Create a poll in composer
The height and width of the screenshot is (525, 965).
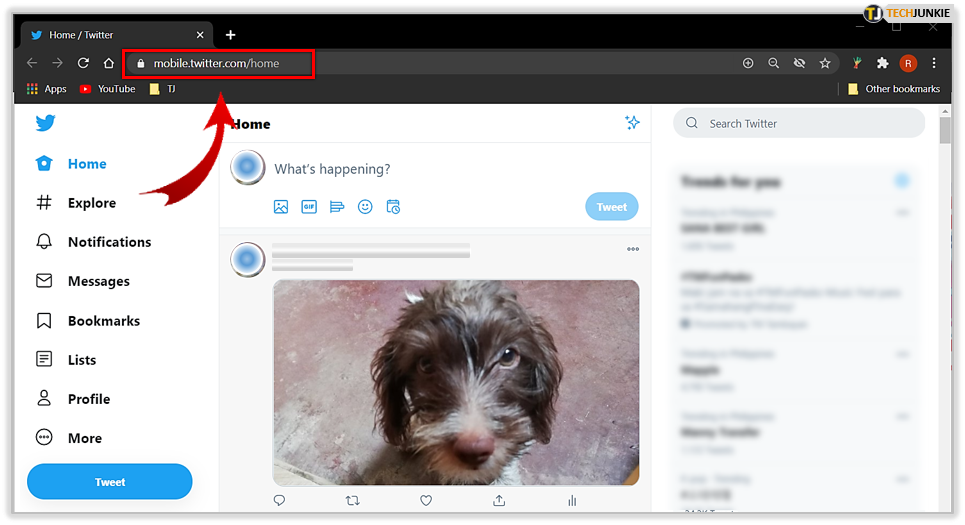click(337, 207)
